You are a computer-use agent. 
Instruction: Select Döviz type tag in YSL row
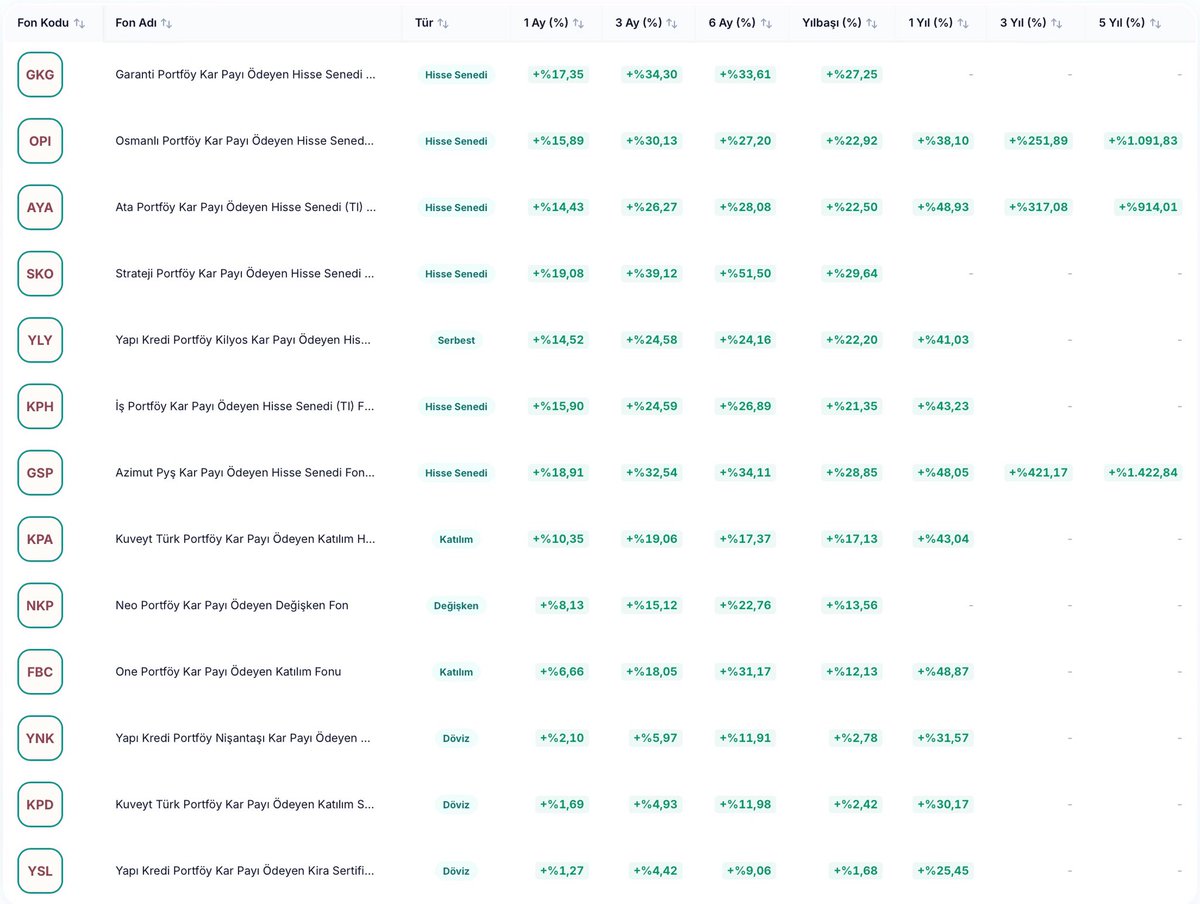click(456, 871)
